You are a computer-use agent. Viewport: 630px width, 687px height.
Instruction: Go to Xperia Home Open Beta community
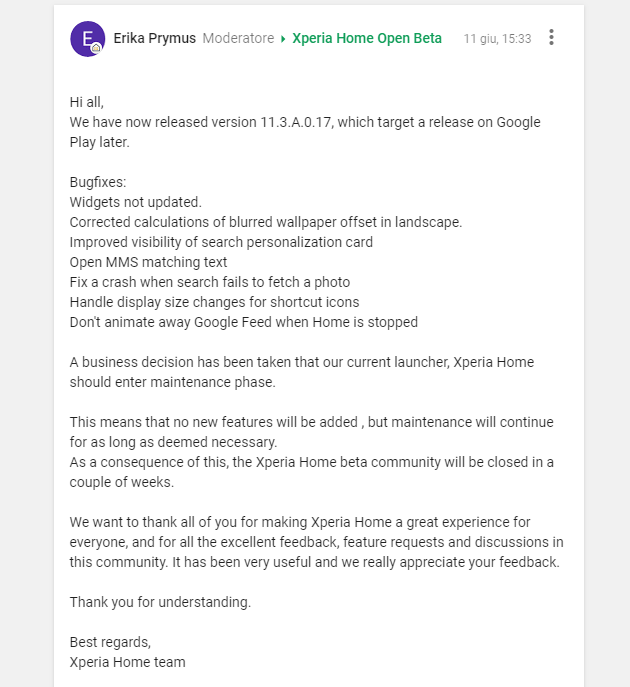pos(367,38)
